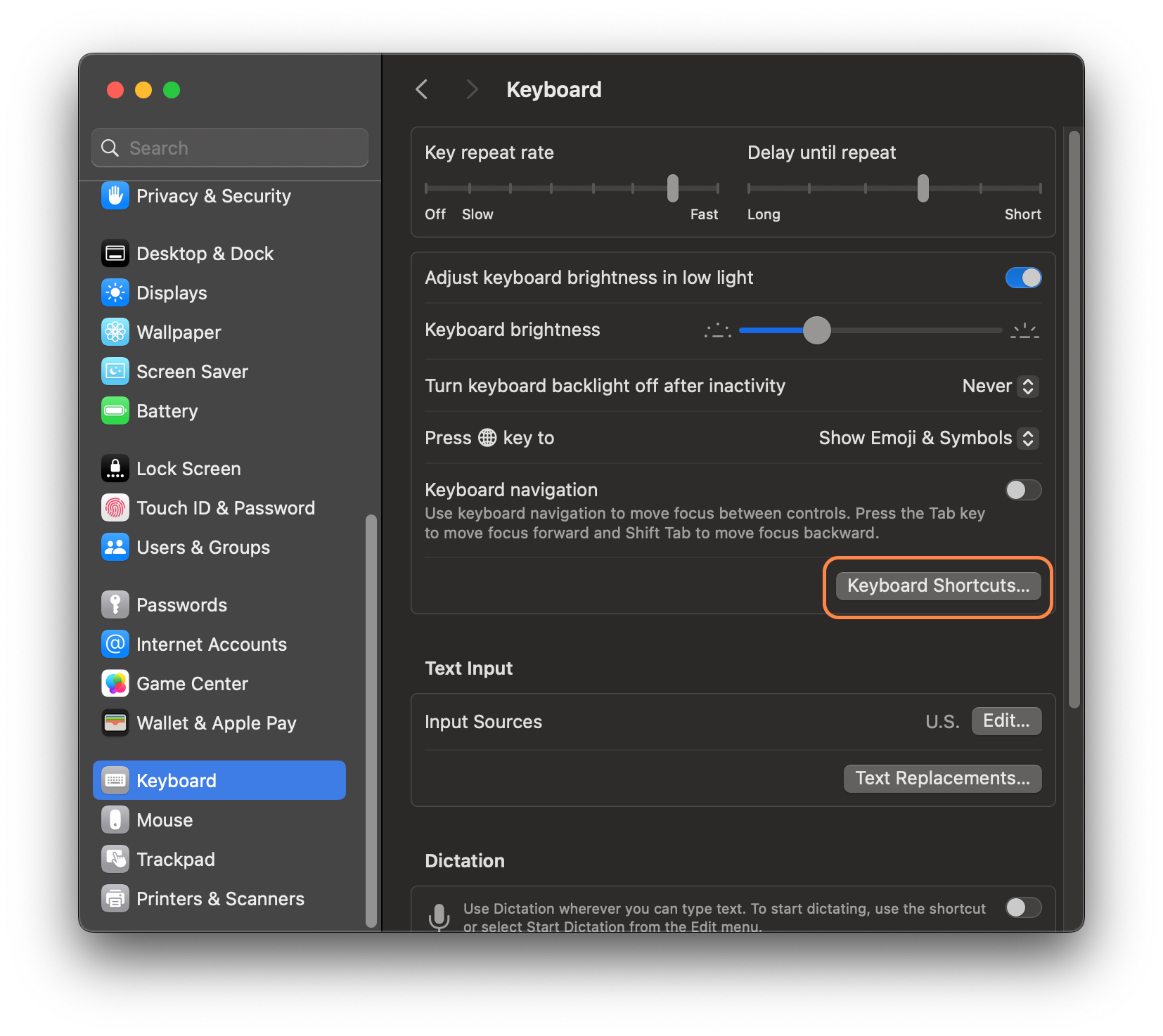Select Lock Screen in the sidebar
Viewport: 1163px width, 1036px height.
[x=188, y=469]
